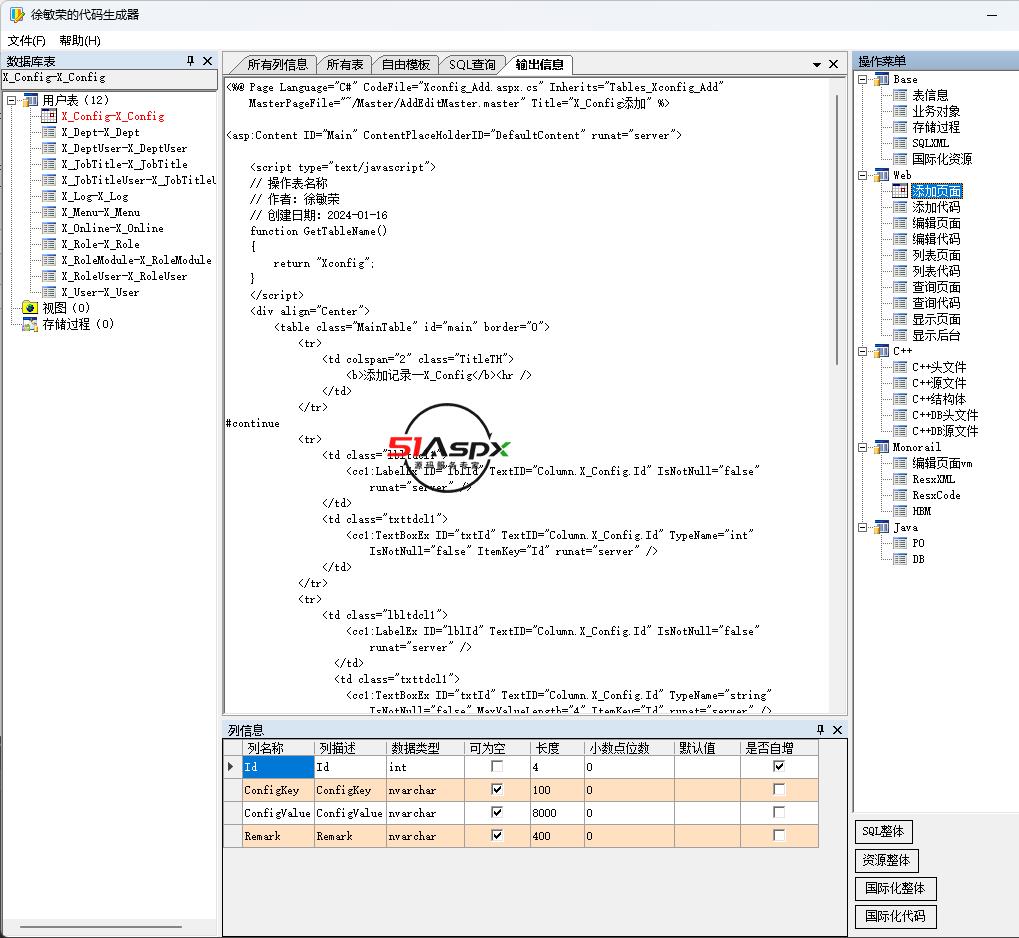Click the 数据类型 column header
1019x938 pixels.
(x=425, y=748)
